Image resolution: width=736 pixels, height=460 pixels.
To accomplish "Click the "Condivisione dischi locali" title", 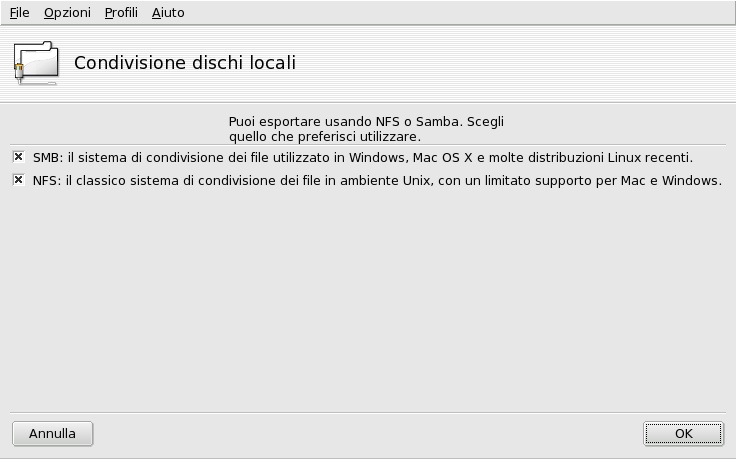I will pos(185,63).
